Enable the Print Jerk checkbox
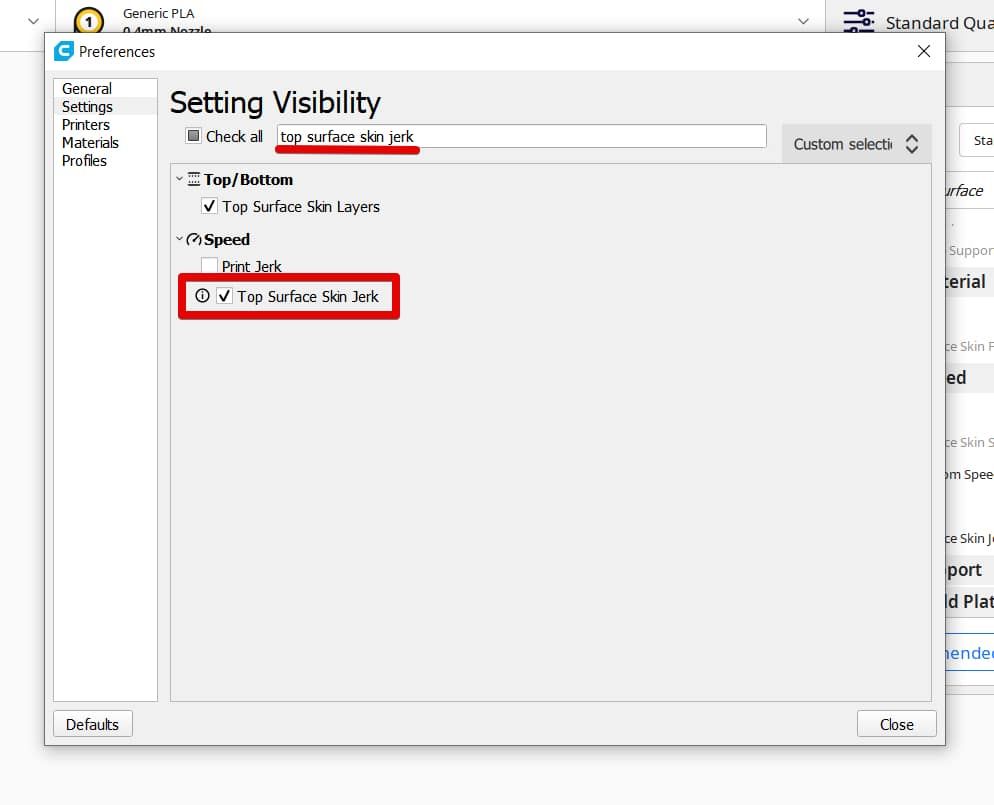This screenshot has width=994, height=805. [x=209, y=266]
